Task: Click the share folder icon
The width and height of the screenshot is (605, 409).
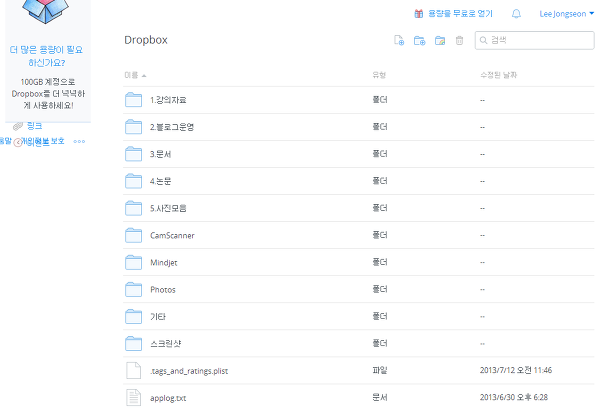Action: [440, 40]
